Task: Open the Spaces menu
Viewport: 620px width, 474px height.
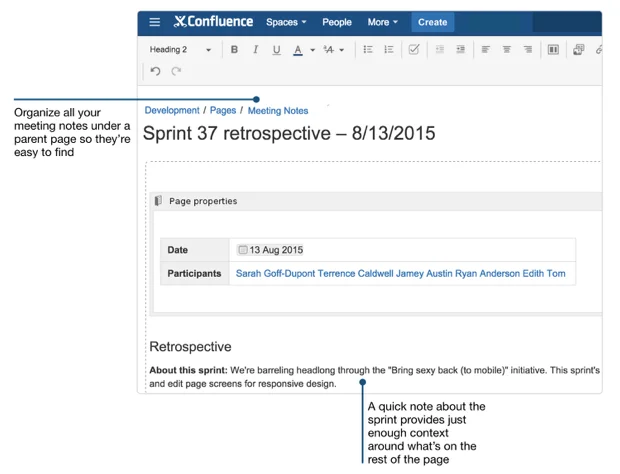Action: [x=286, y=22]
